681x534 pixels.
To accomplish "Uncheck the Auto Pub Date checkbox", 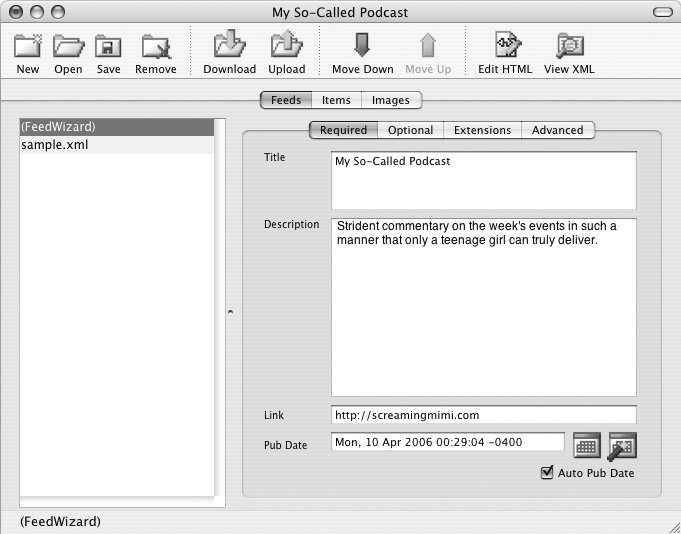I will pyautogui.click(x=547, y=473).
